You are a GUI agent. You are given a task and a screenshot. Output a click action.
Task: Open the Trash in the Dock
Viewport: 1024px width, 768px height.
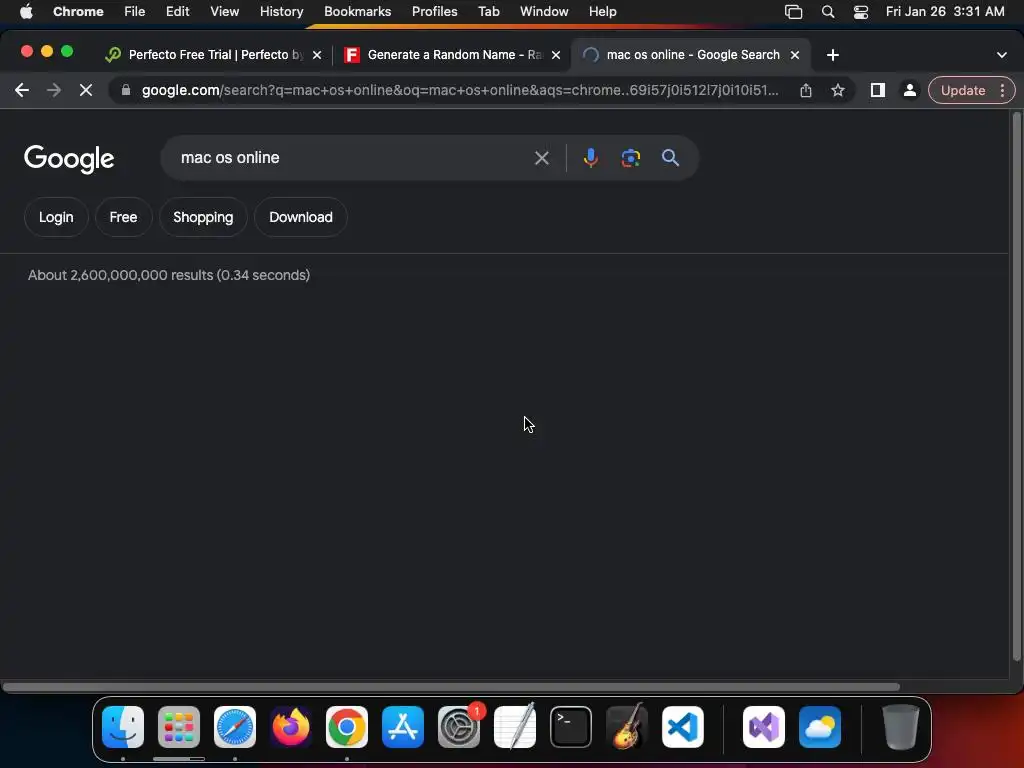click(x=901, y=727)
